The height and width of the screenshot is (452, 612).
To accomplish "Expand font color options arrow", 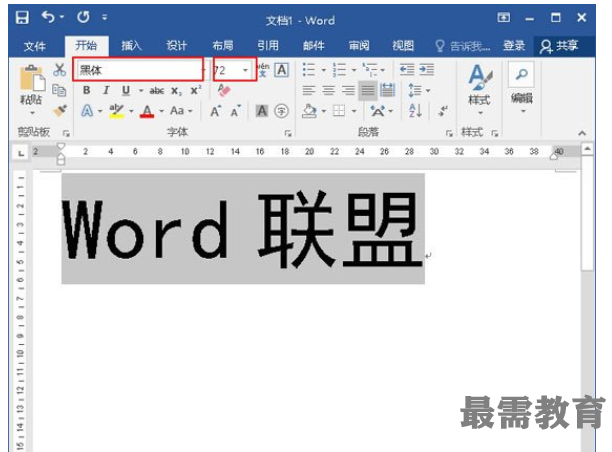I will pos(161,112).
